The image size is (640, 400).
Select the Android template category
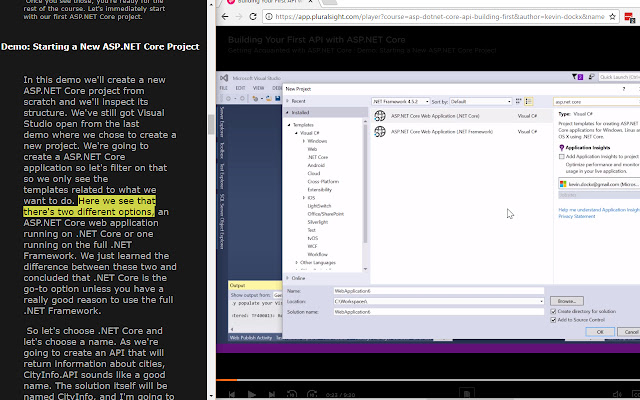tap(316, 165)
